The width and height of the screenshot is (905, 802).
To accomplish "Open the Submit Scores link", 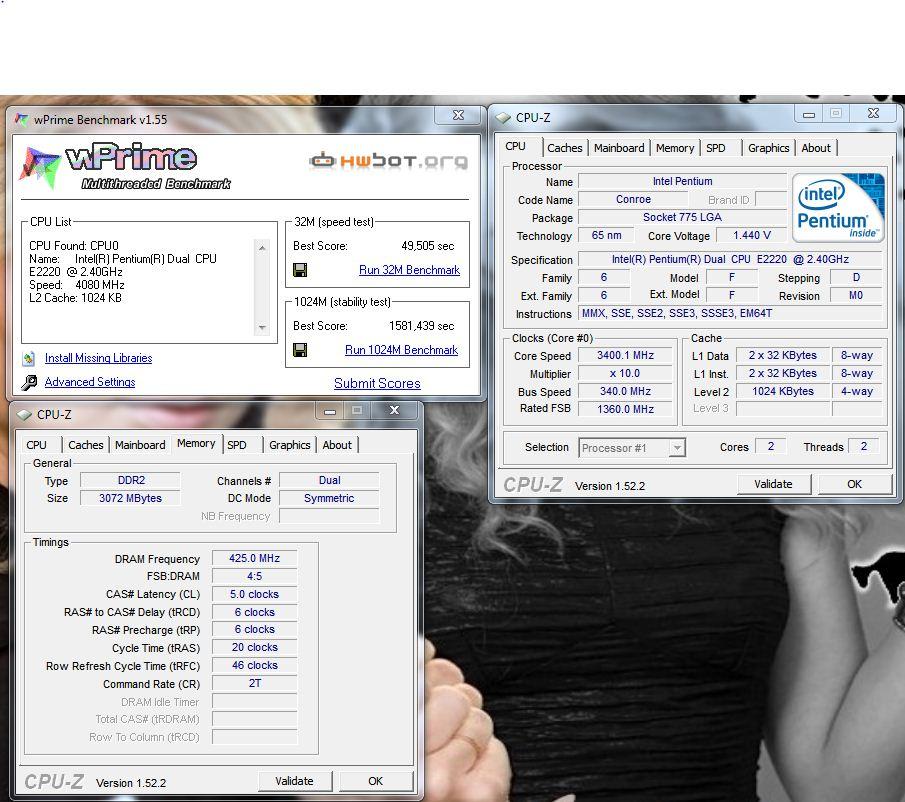I will tap(377, 384).
